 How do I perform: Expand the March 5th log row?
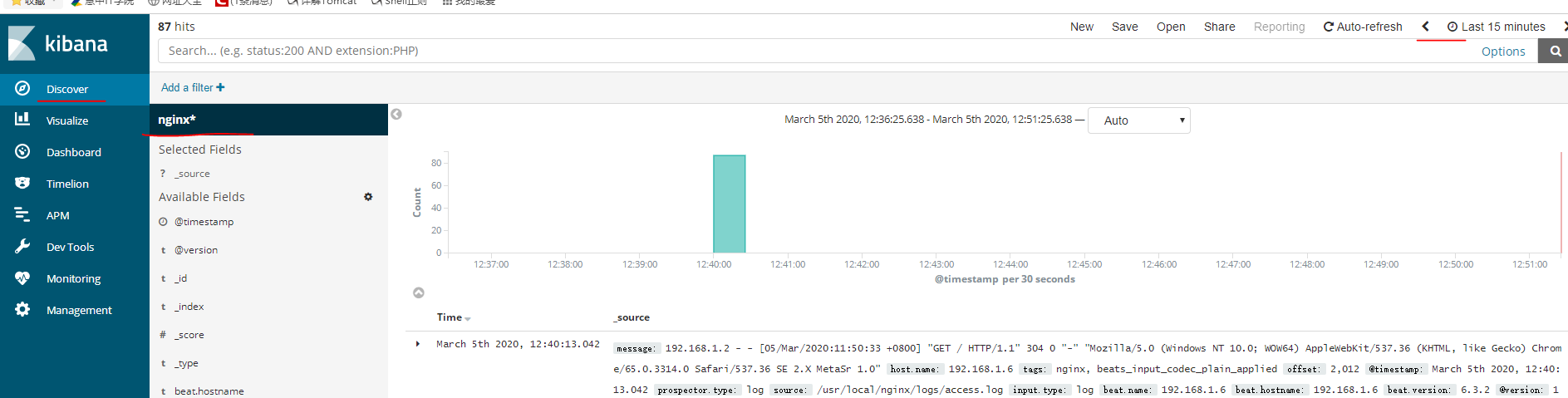coord(418,344)
